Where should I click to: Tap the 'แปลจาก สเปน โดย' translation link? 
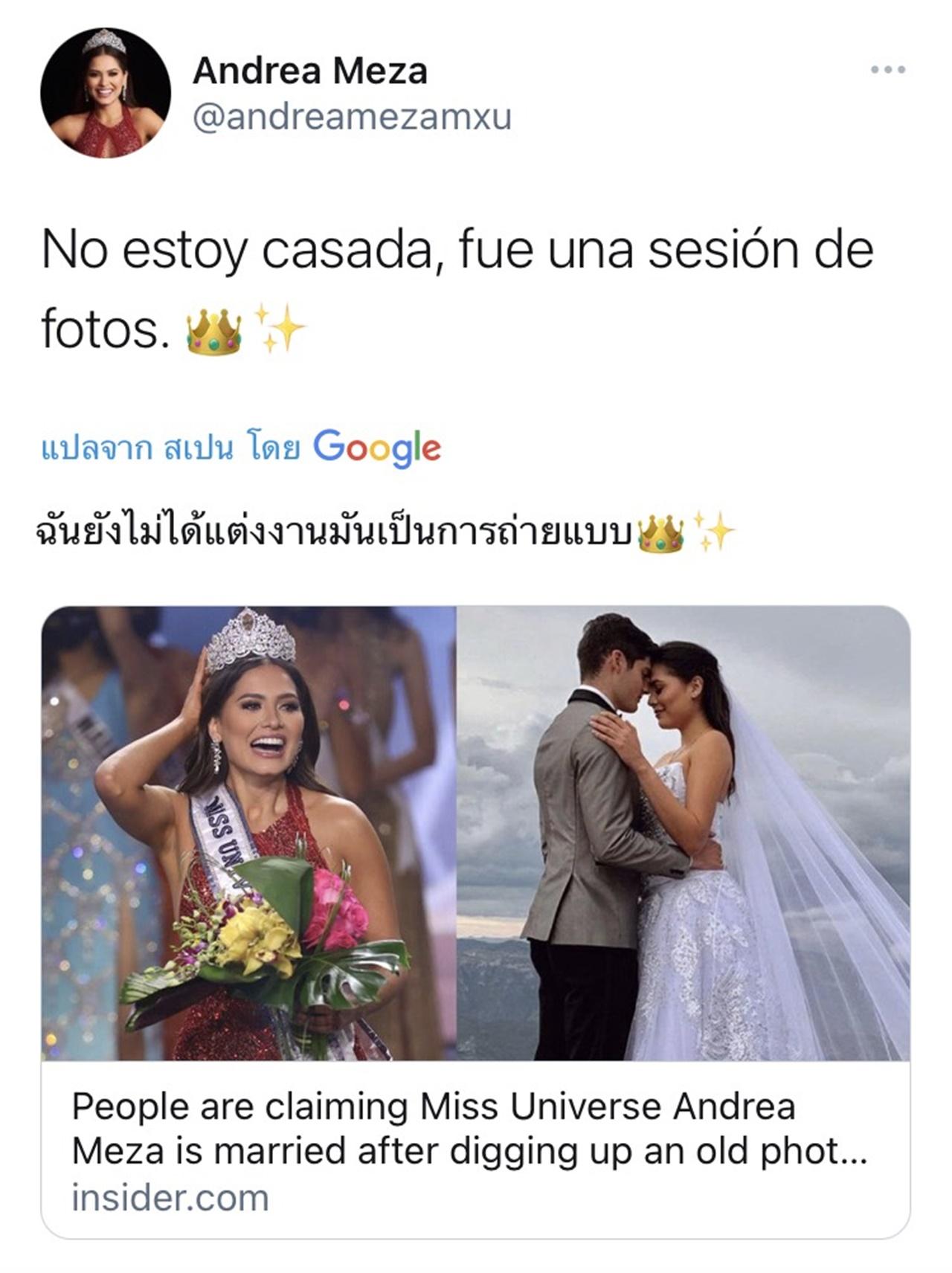[170, 449]
